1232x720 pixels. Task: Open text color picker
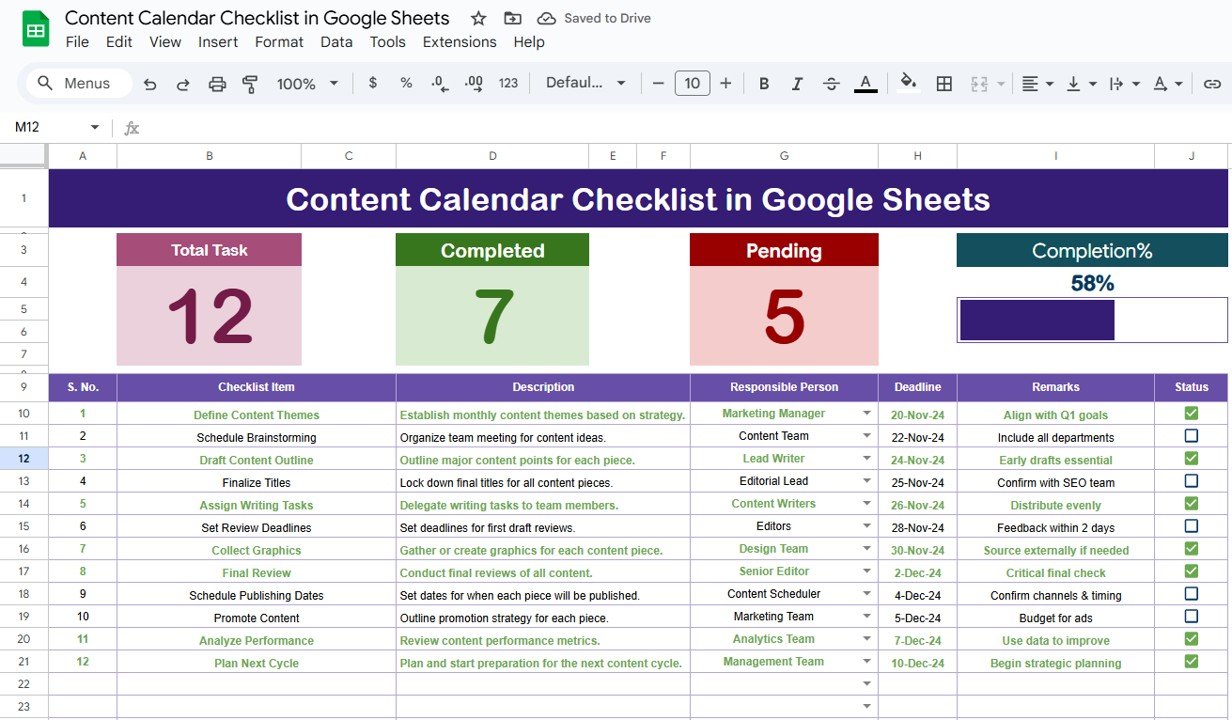(x=866, y=83)
